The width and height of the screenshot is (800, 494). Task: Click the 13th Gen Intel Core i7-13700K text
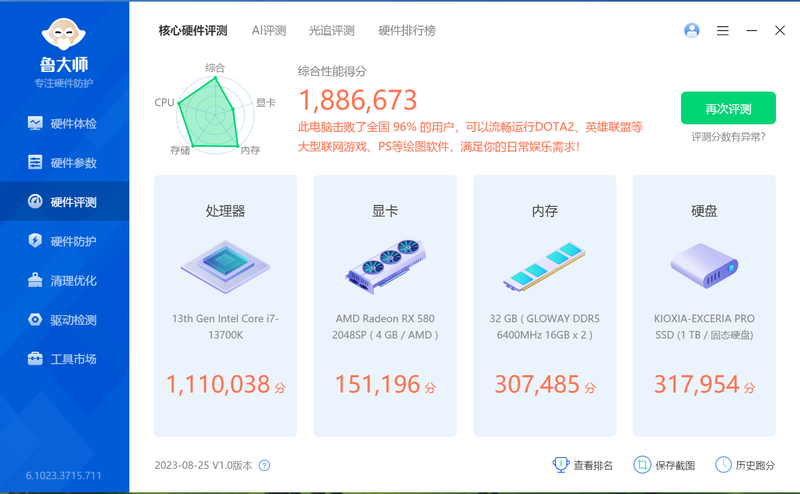click(x=226, y=327)
